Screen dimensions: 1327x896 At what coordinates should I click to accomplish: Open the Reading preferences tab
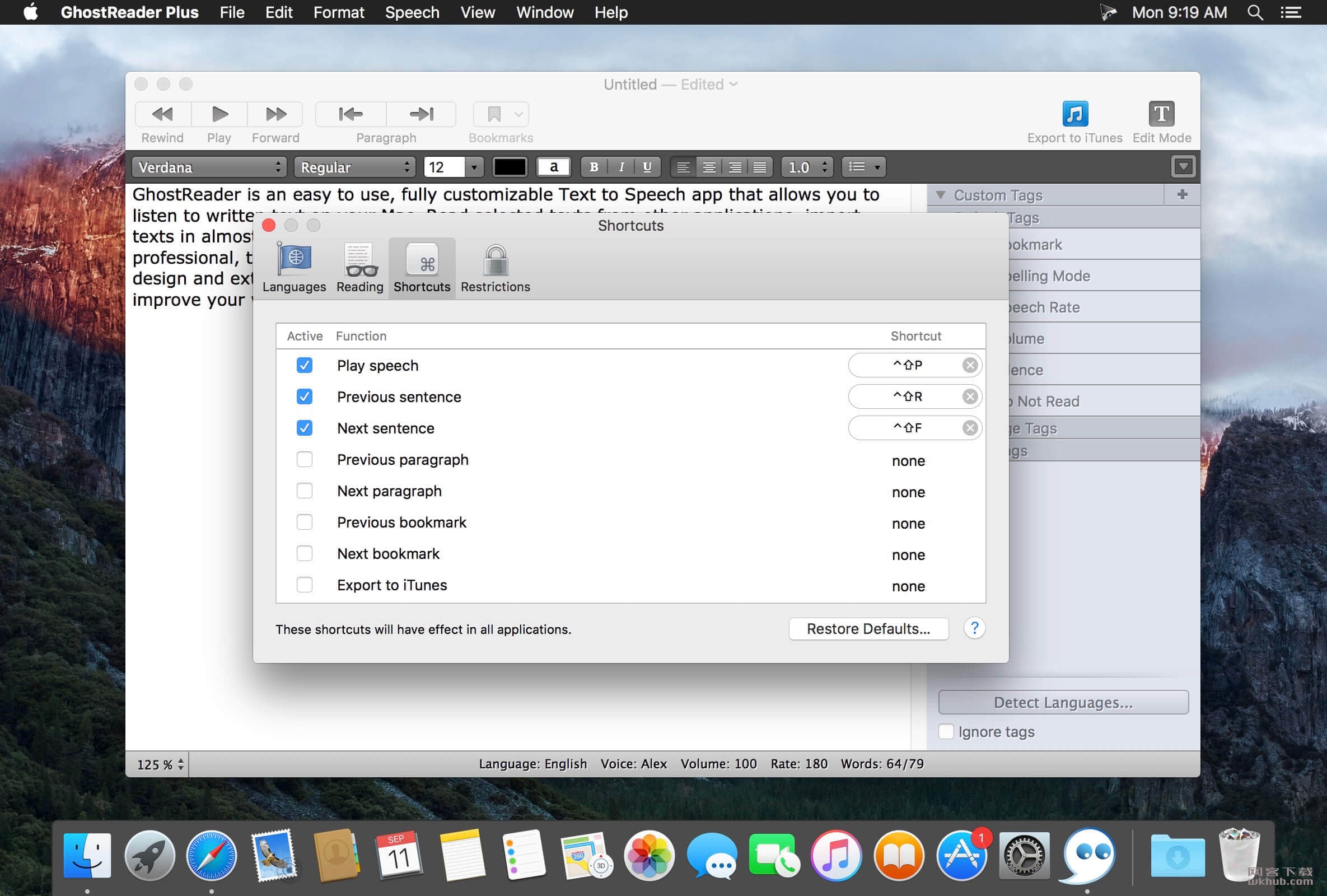point(359,267)
